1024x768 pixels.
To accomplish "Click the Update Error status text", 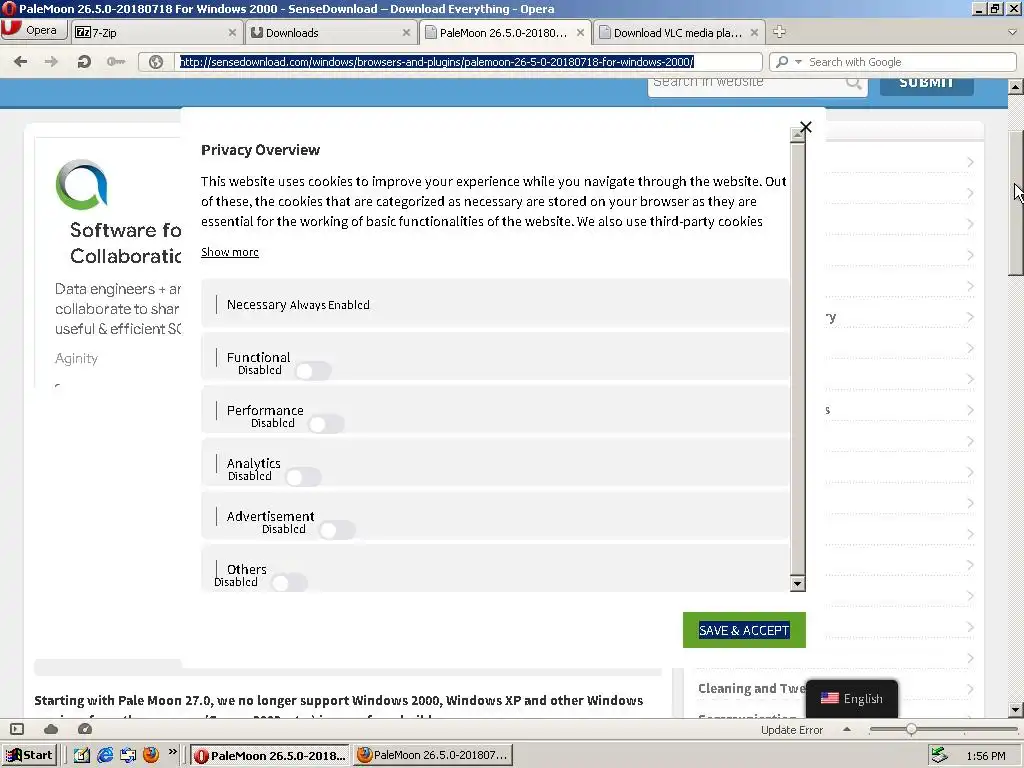I will (792, 730).
